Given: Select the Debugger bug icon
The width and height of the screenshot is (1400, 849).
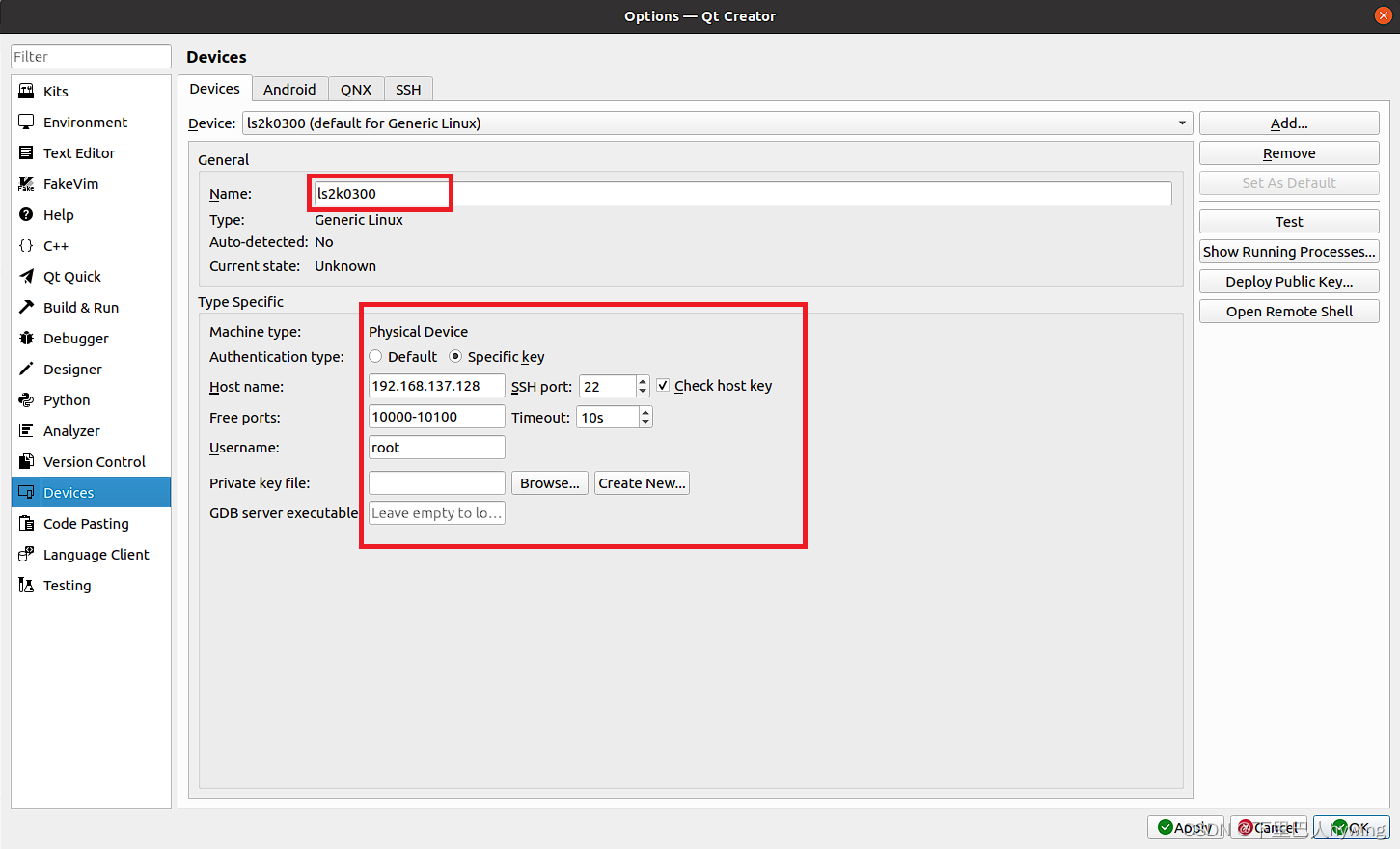Looking at the screenshot, I should click(x=26, y=338).
